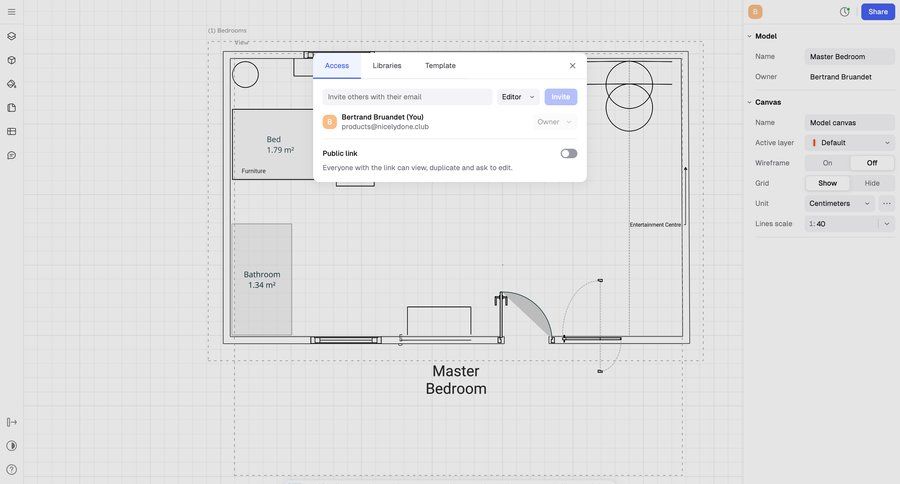Click the Invite button

[x=561, y=97]
